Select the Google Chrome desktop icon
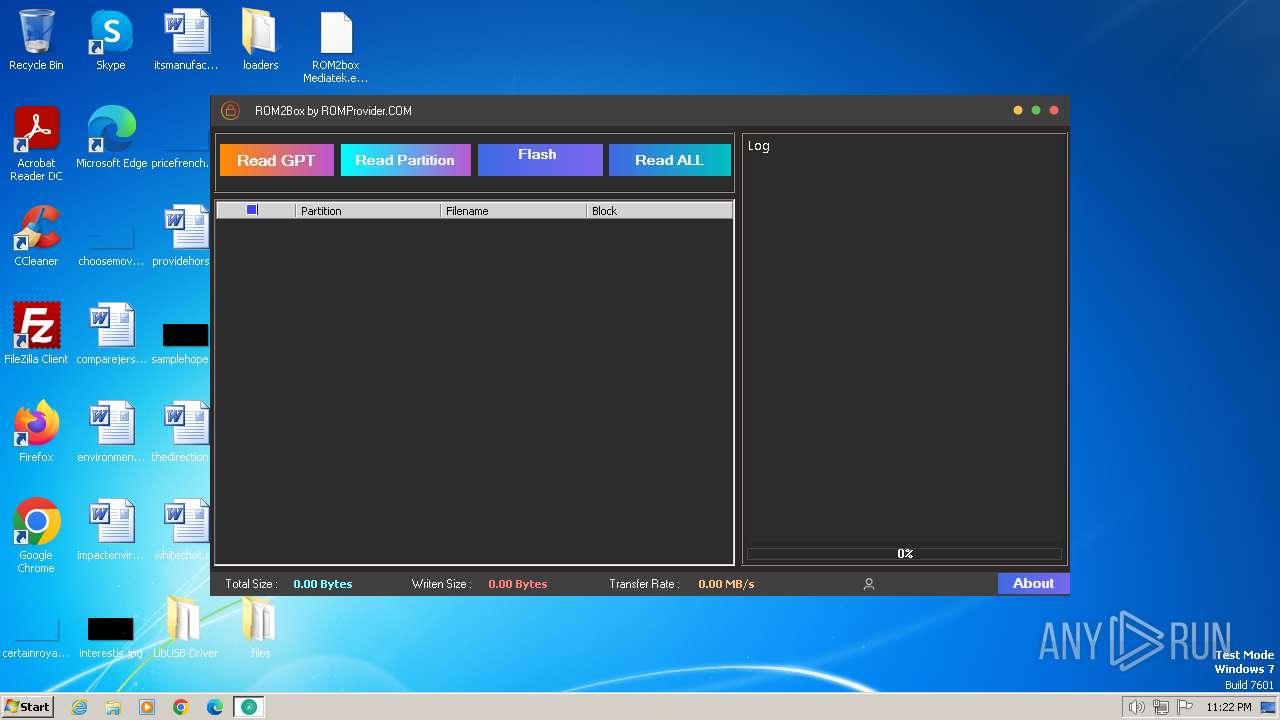The image size is (1280, 720). pyautogui.click(x=36, y=536)
